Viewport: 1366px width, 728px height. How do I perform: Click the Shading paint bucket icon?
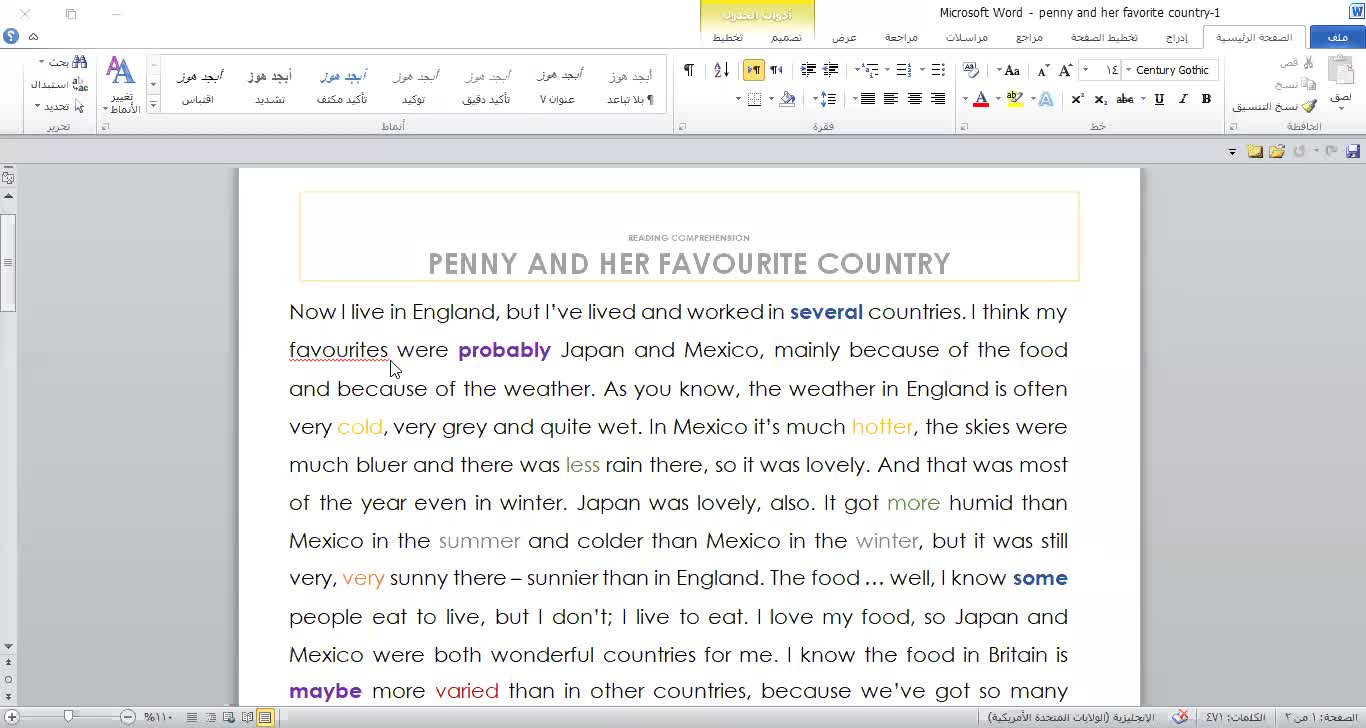[x=787, y=99]
